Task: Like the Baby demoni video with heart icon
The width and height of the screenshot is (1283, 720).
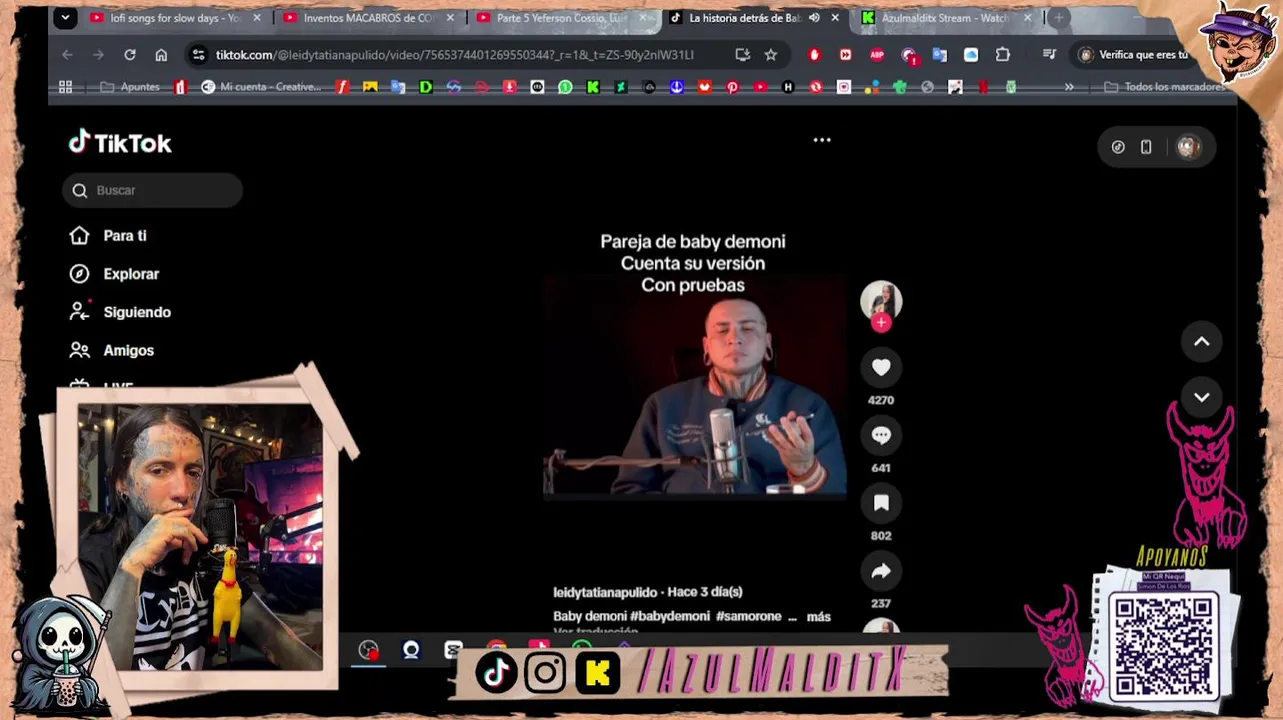Action: [881, 368]
